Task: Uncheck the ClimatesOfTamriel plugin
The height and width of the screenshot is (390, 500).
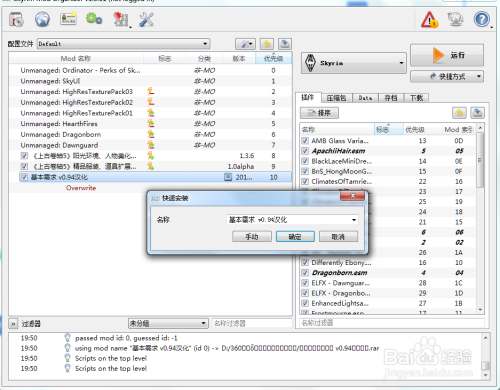Action: pyautogui.click(x=305, y=181)
